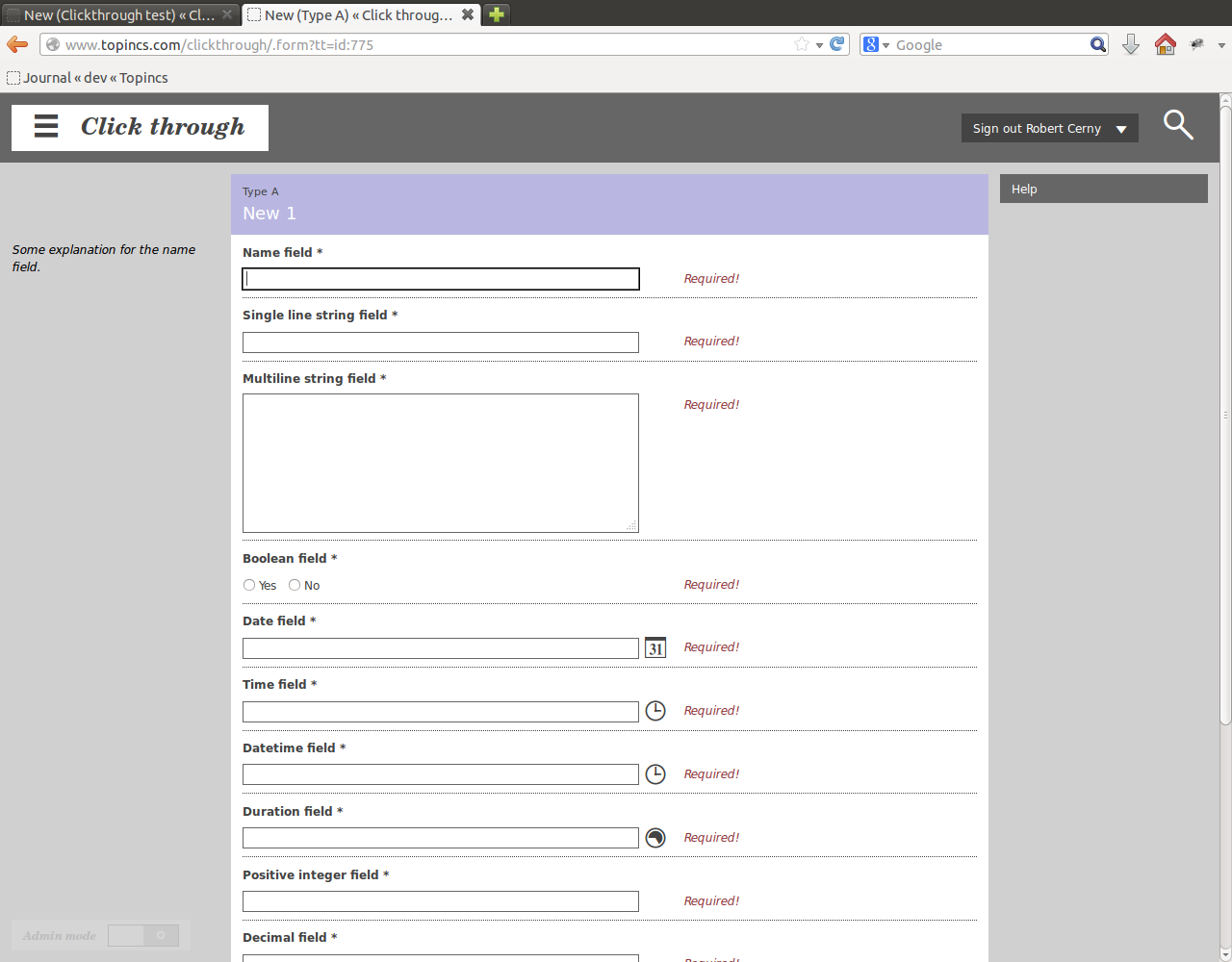Open the Datetime field clock picker
The width and height of the screenshot is (1232, 962).
click(655, 774)
